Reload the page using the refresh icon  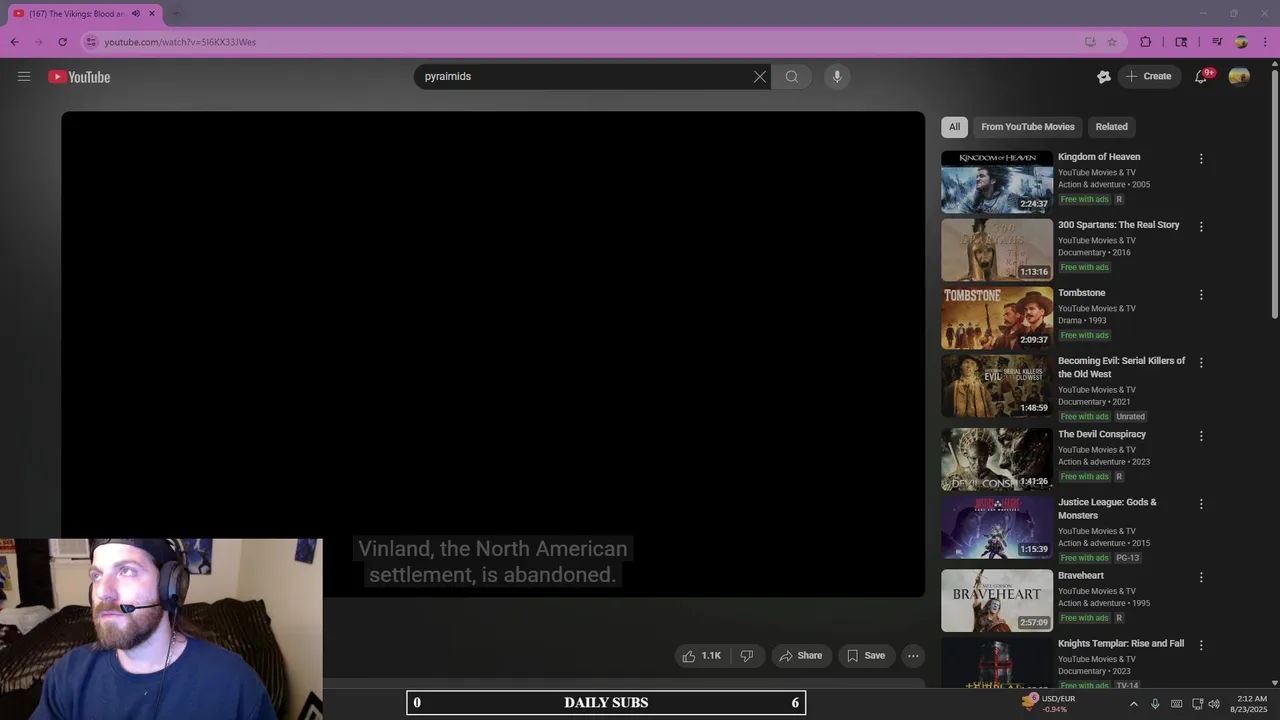tap(62, 42)
